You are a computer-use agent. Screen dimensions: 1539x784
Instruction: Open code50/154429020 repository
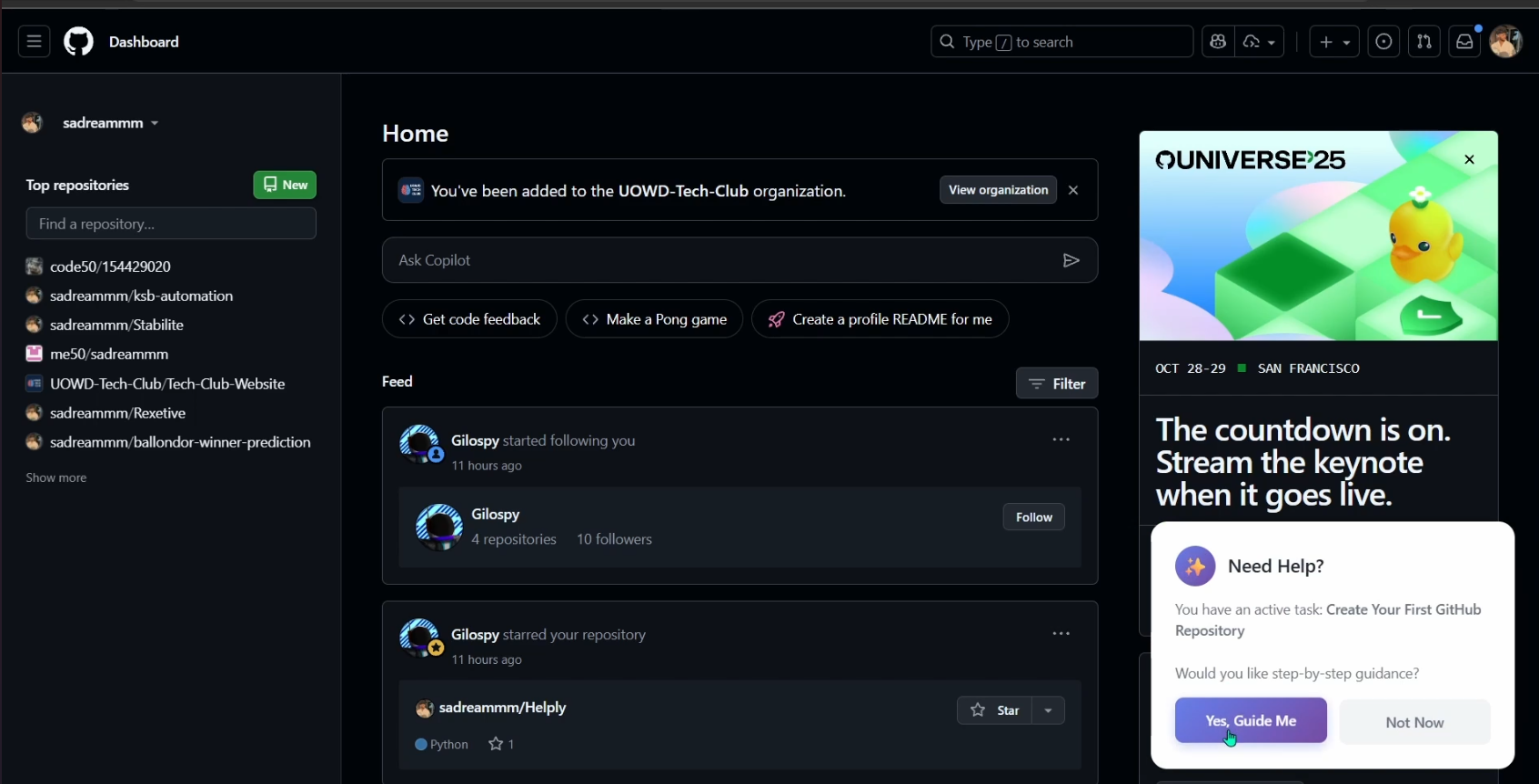pos(110,266)
